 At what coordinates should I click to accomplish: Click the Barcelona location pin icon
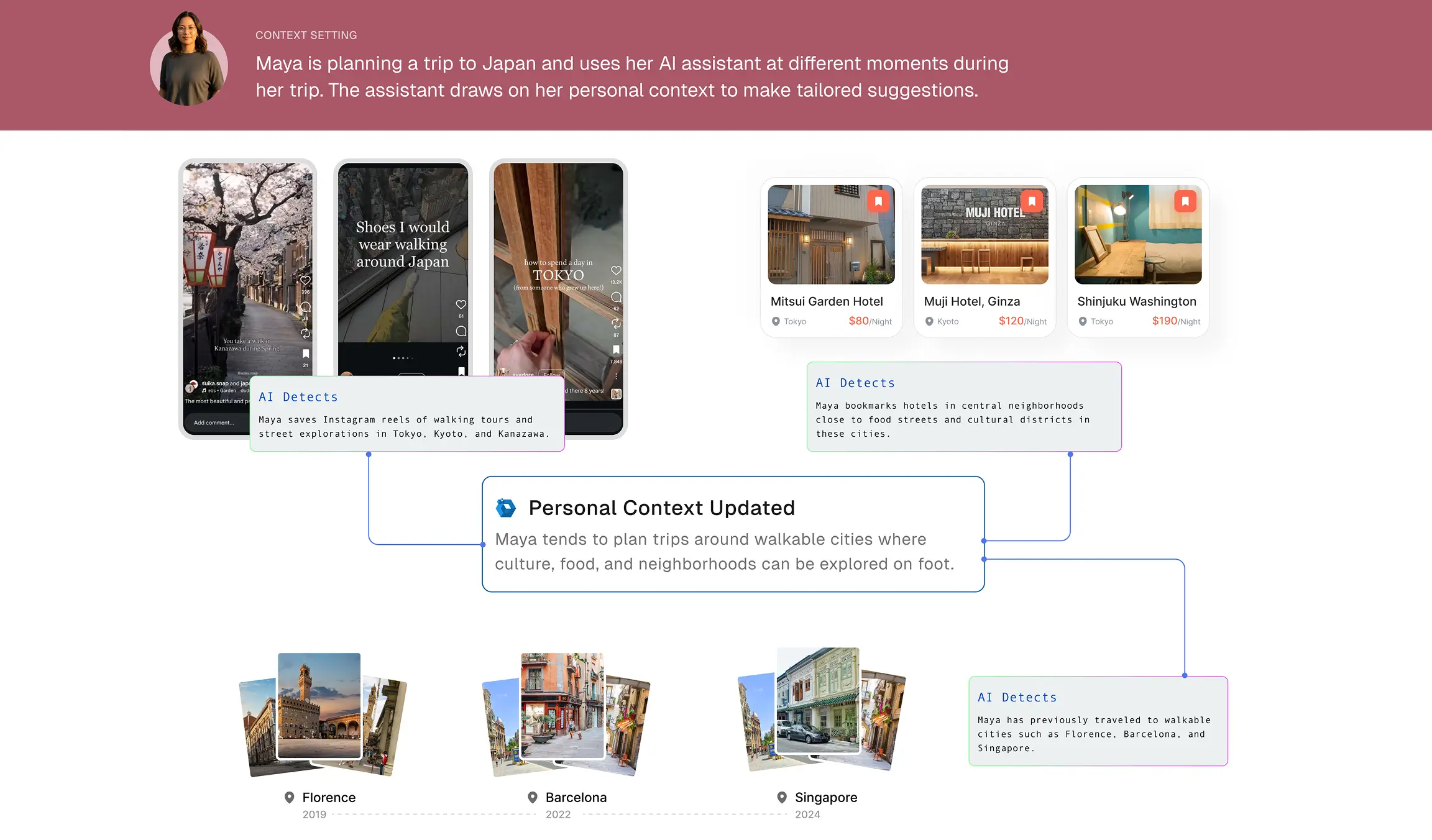pyautogui.click(x=532, y=797)
